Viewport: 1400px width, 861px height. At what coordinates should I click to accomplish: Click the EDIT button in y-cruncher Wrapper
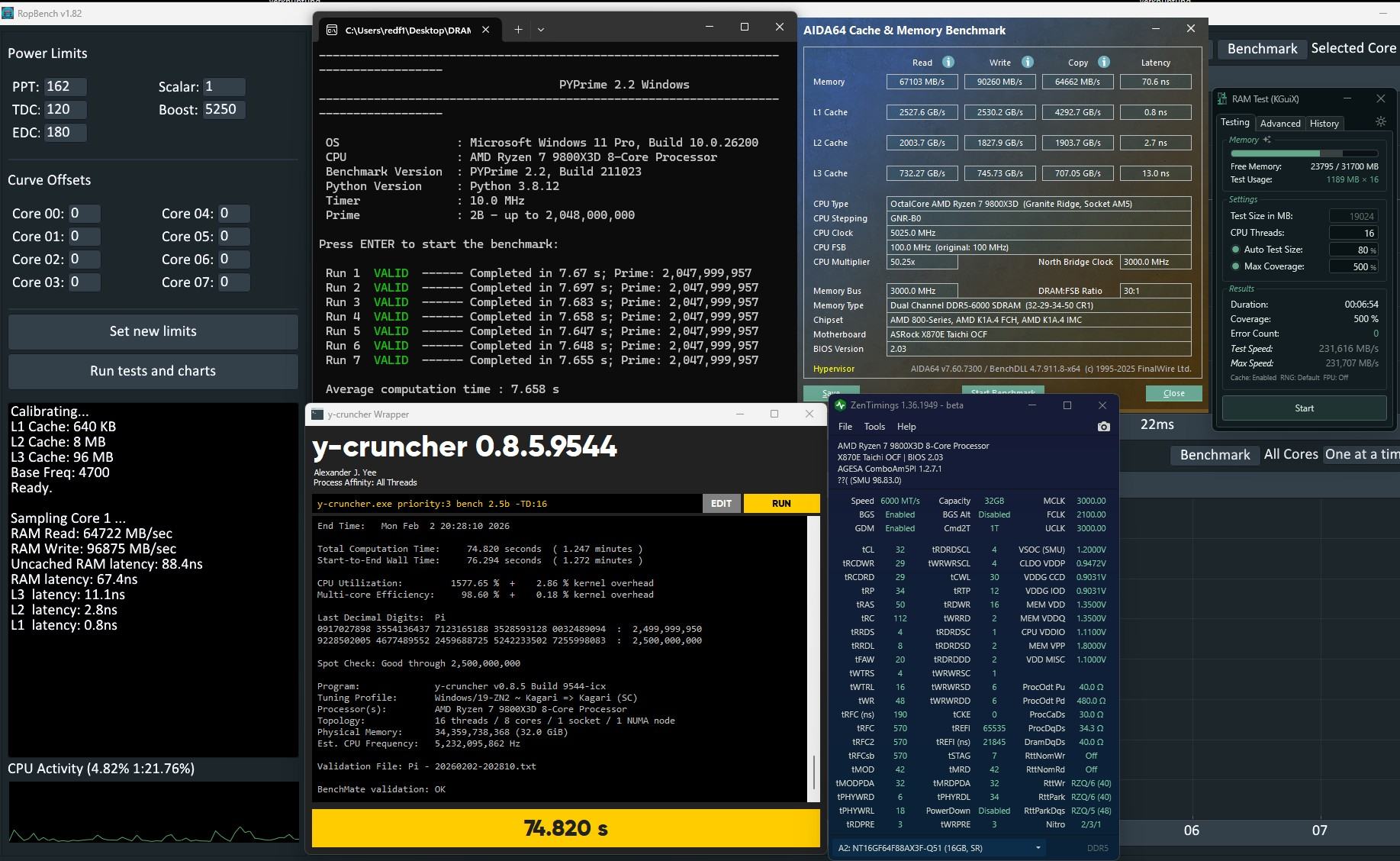[721, 504]
